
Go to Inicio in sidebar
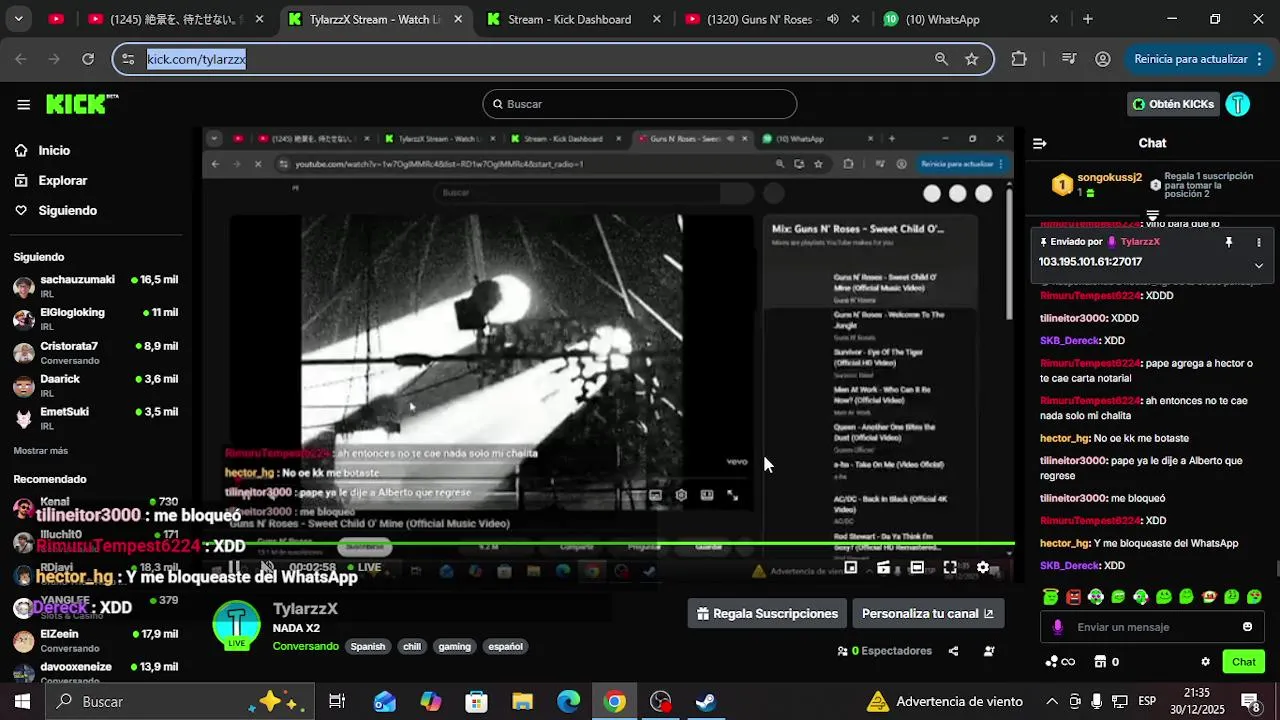point(54,150)
